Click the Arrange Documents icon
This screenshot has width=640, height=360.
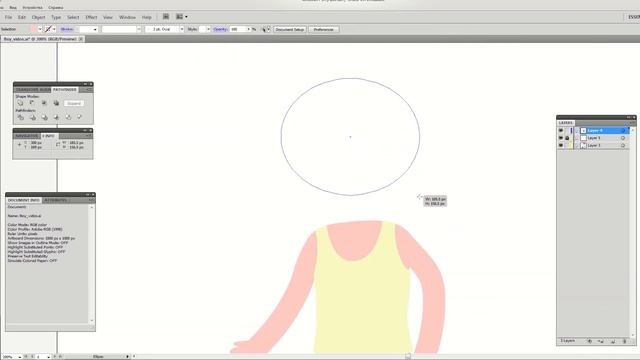[x=180, y=17]
